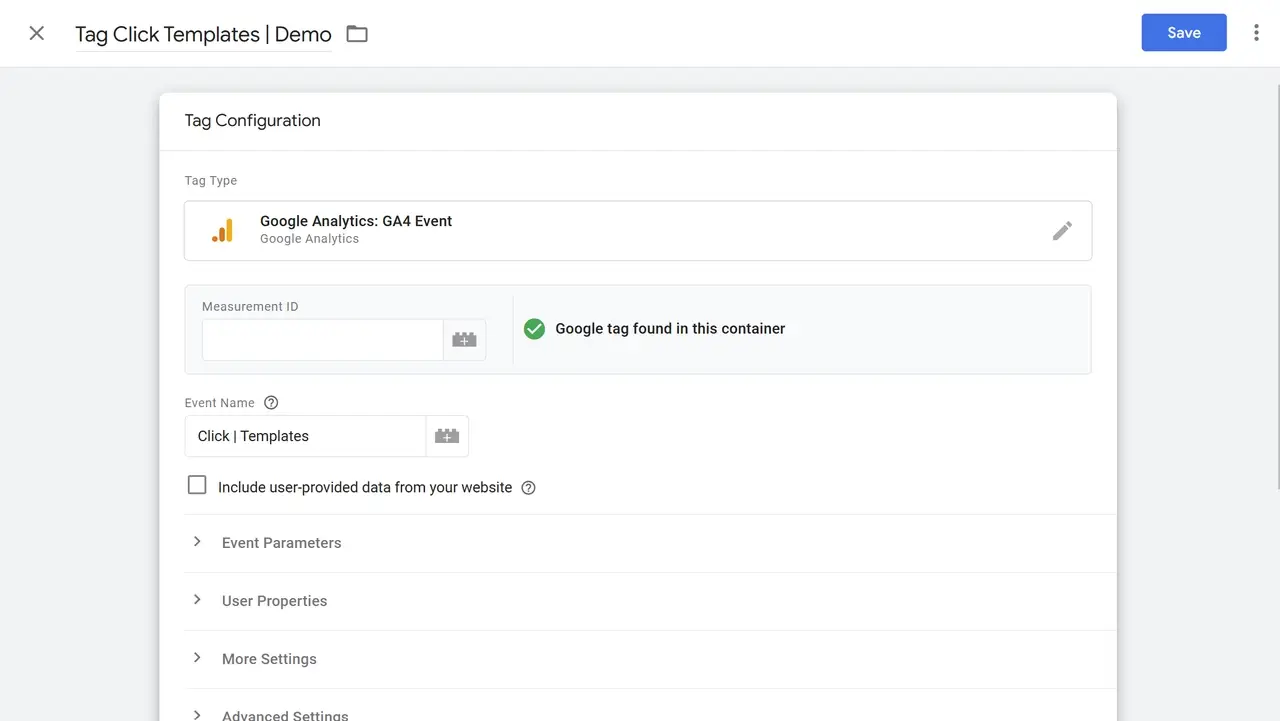Screen dimensions: 1280x721
Task: Click Google Analytics: GA4 Event tag type
Action: 638,231
